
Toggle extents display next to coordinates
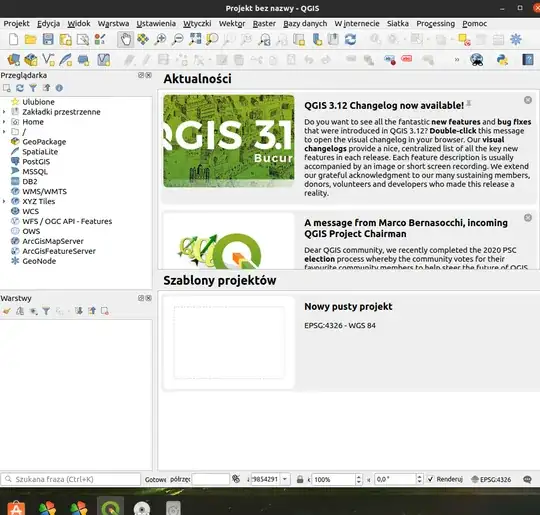click(x=236, y=479)
